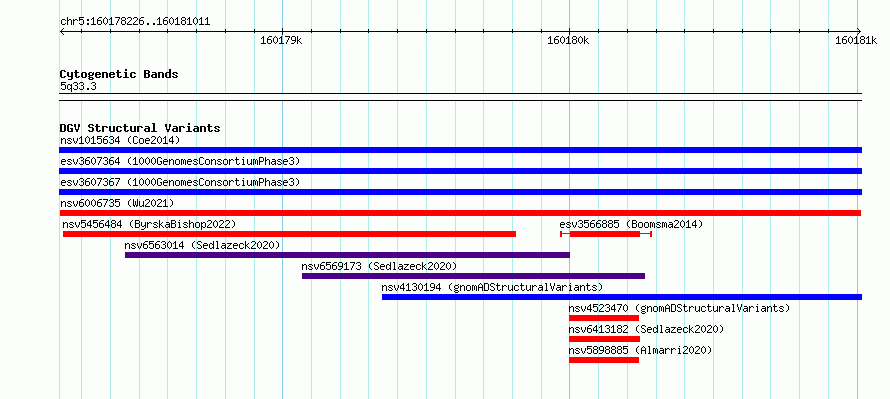890x399 pixels.
Task: Click the left arrowhead of the ruler
Action: 62,31
